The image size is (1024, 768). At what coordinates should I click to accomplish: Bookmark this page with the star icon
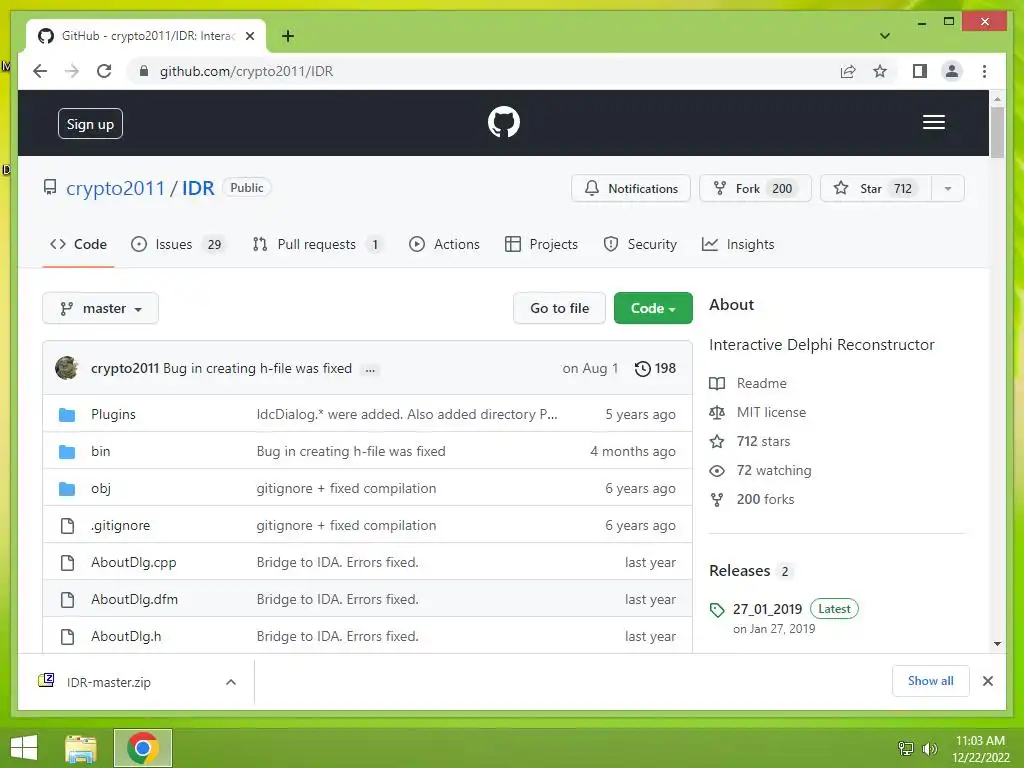tap(880, 71)
